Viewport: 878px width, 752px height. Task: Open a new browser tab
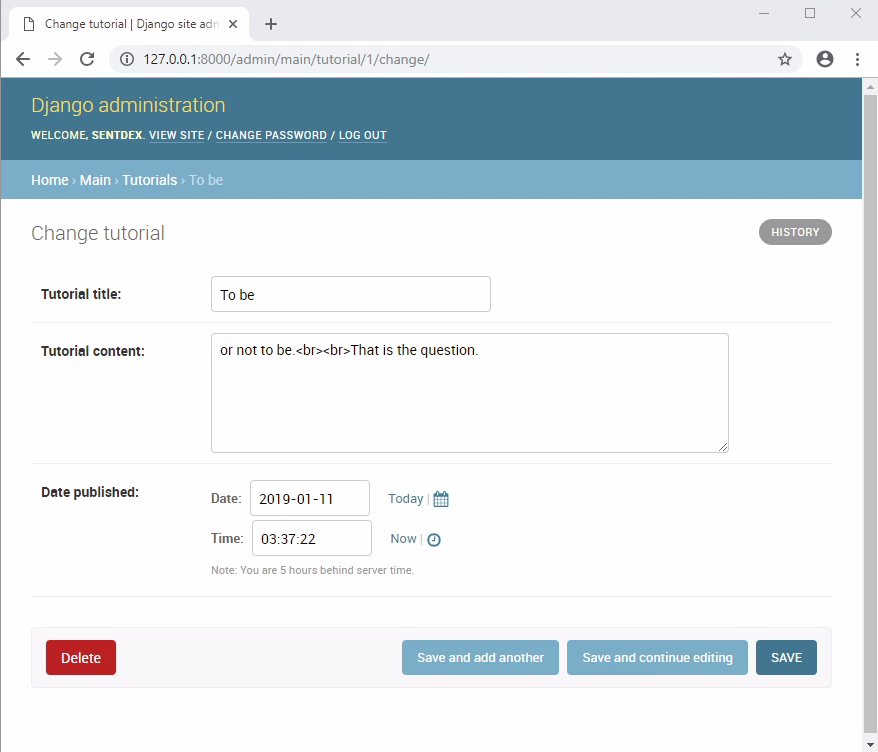coord(270,24)
